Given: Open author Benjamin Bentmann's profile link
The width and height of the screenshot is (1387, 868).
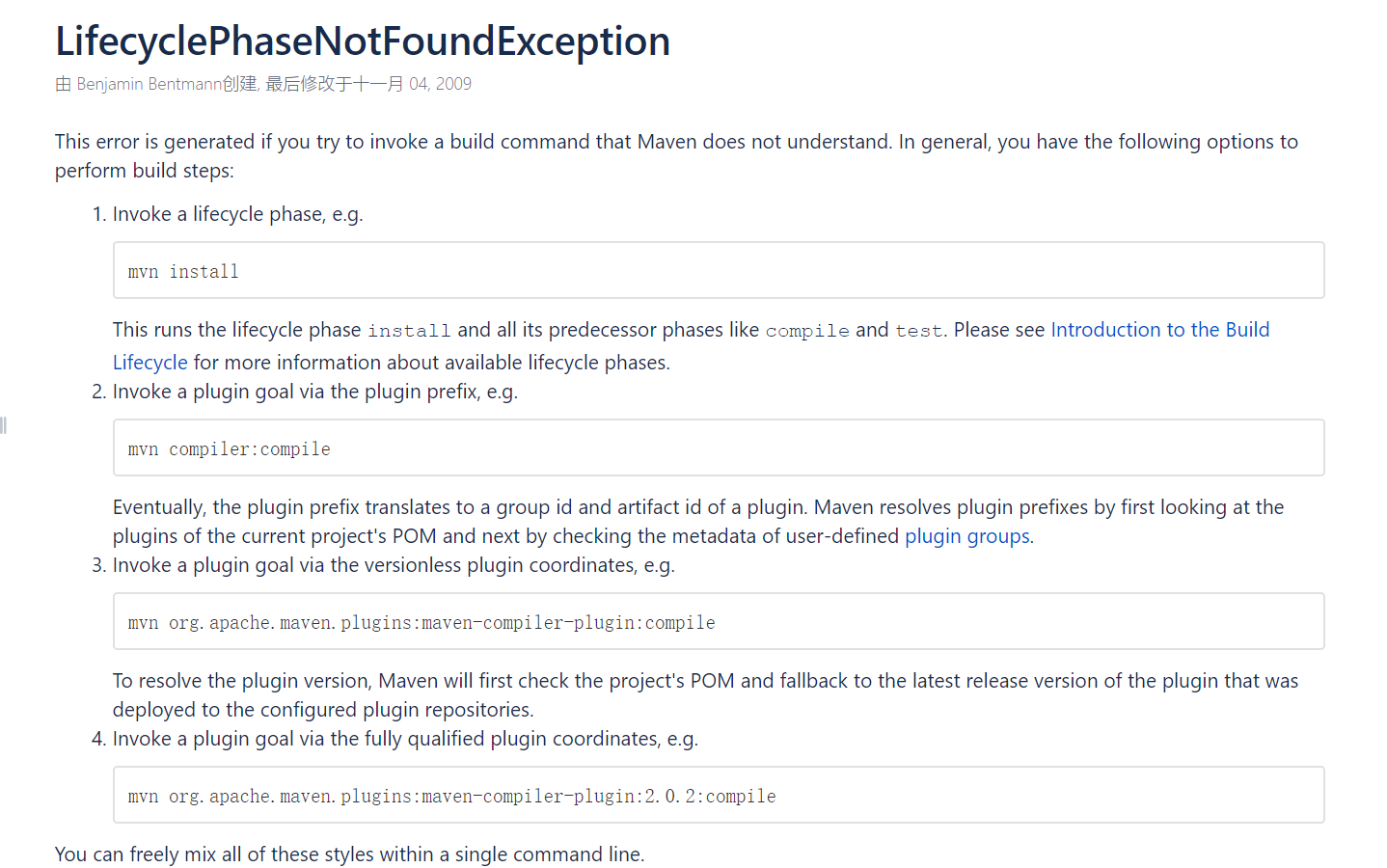Looking at the screenshot, I should point(149,84).
